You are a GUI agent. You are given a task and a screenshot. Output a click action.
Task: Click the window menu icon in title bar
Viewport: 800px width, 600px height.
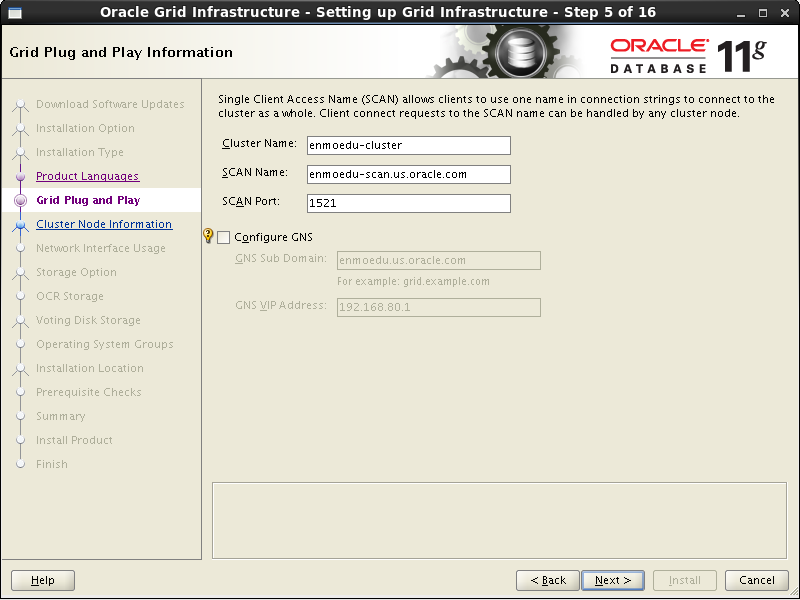tap(15, 13)
